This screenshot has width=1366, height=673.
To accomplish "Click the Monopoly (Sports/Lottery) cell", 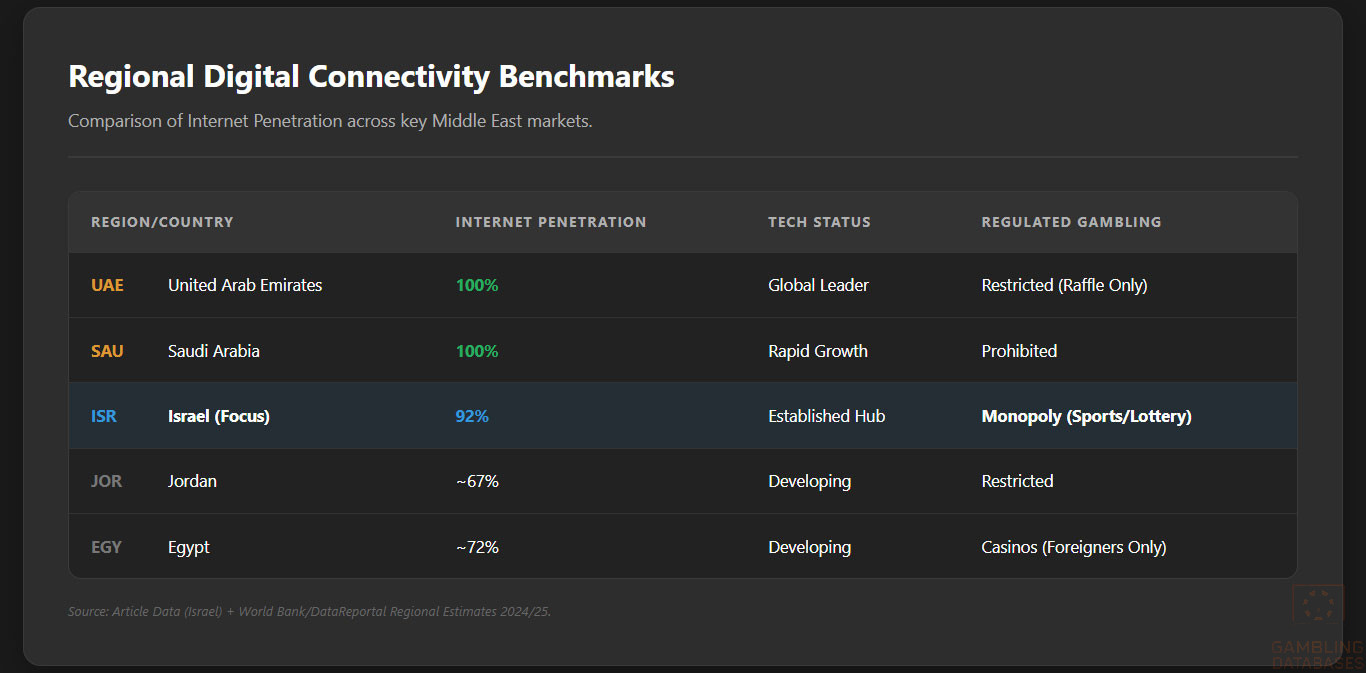I will tap(1086, 416).
